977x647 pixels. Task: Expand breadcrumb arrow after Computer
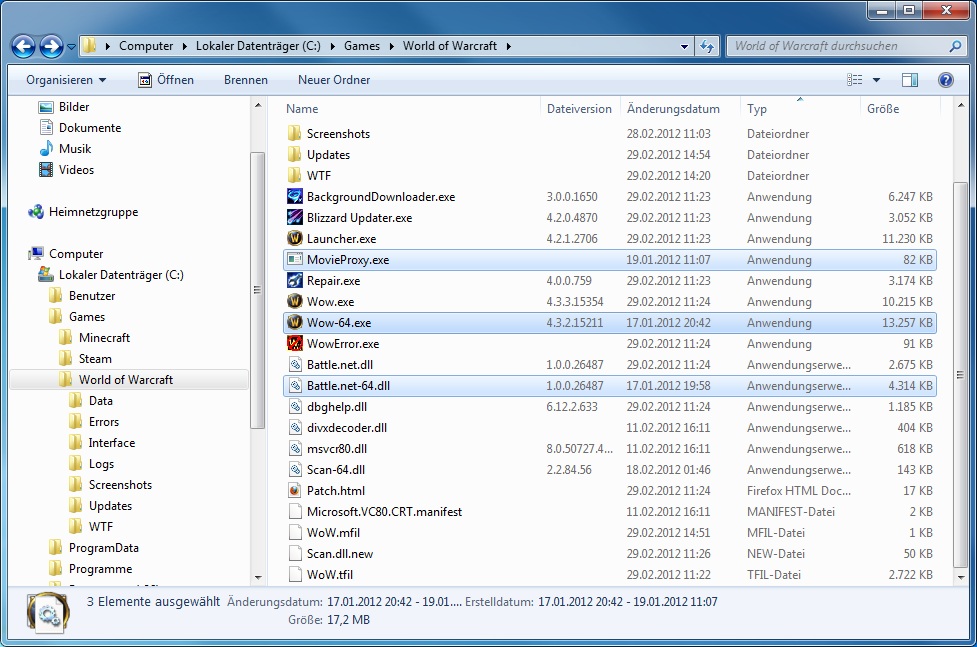point(185,46)
